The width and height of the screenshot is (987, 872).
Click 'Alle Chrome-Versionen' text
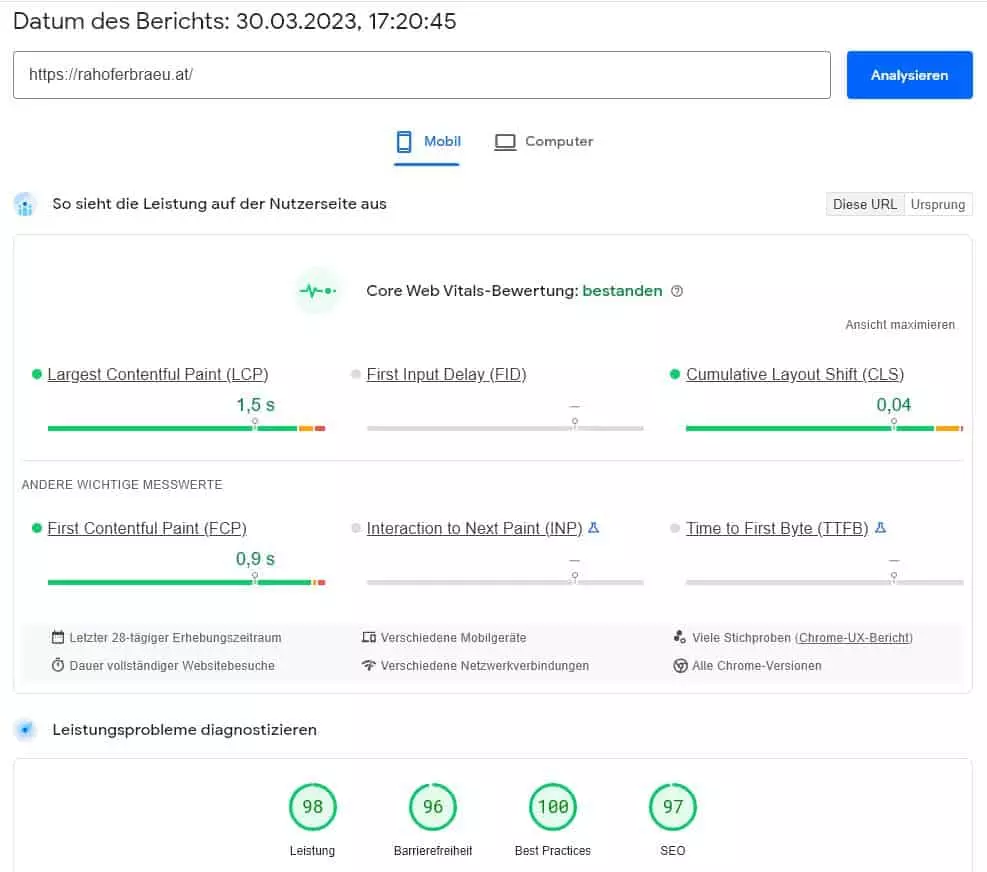(757, 665)
